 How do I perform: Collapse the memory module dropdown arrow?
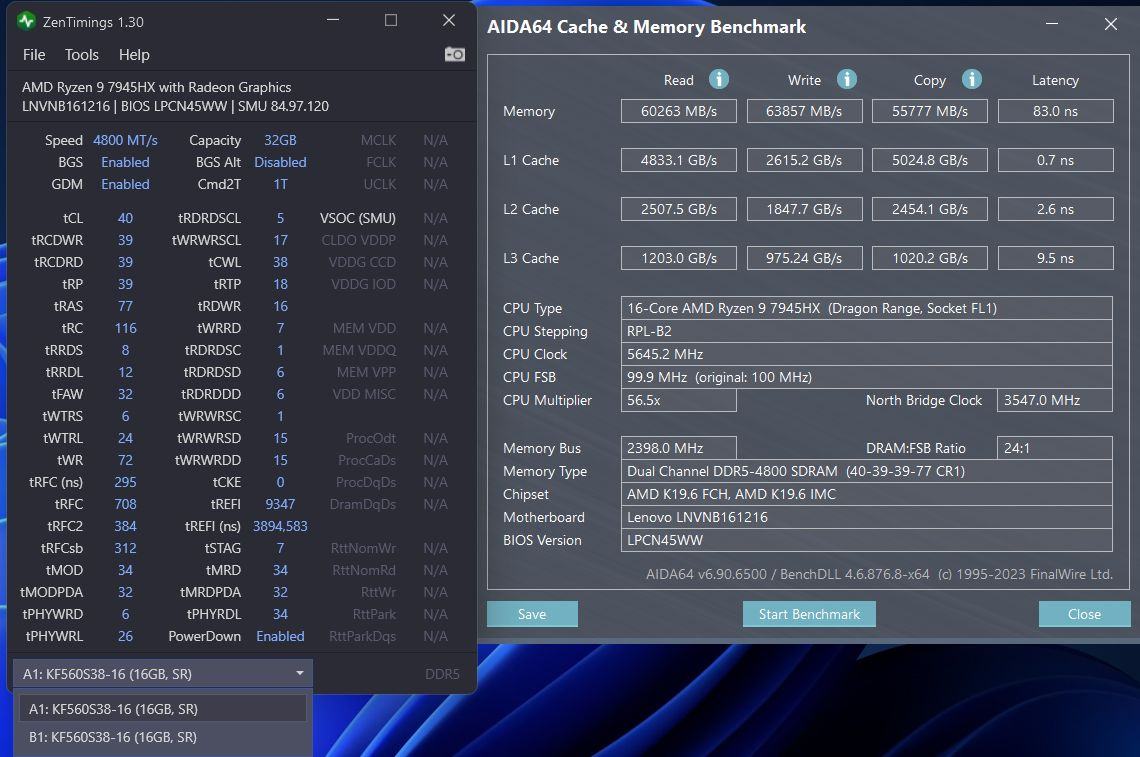coord(300,673)
